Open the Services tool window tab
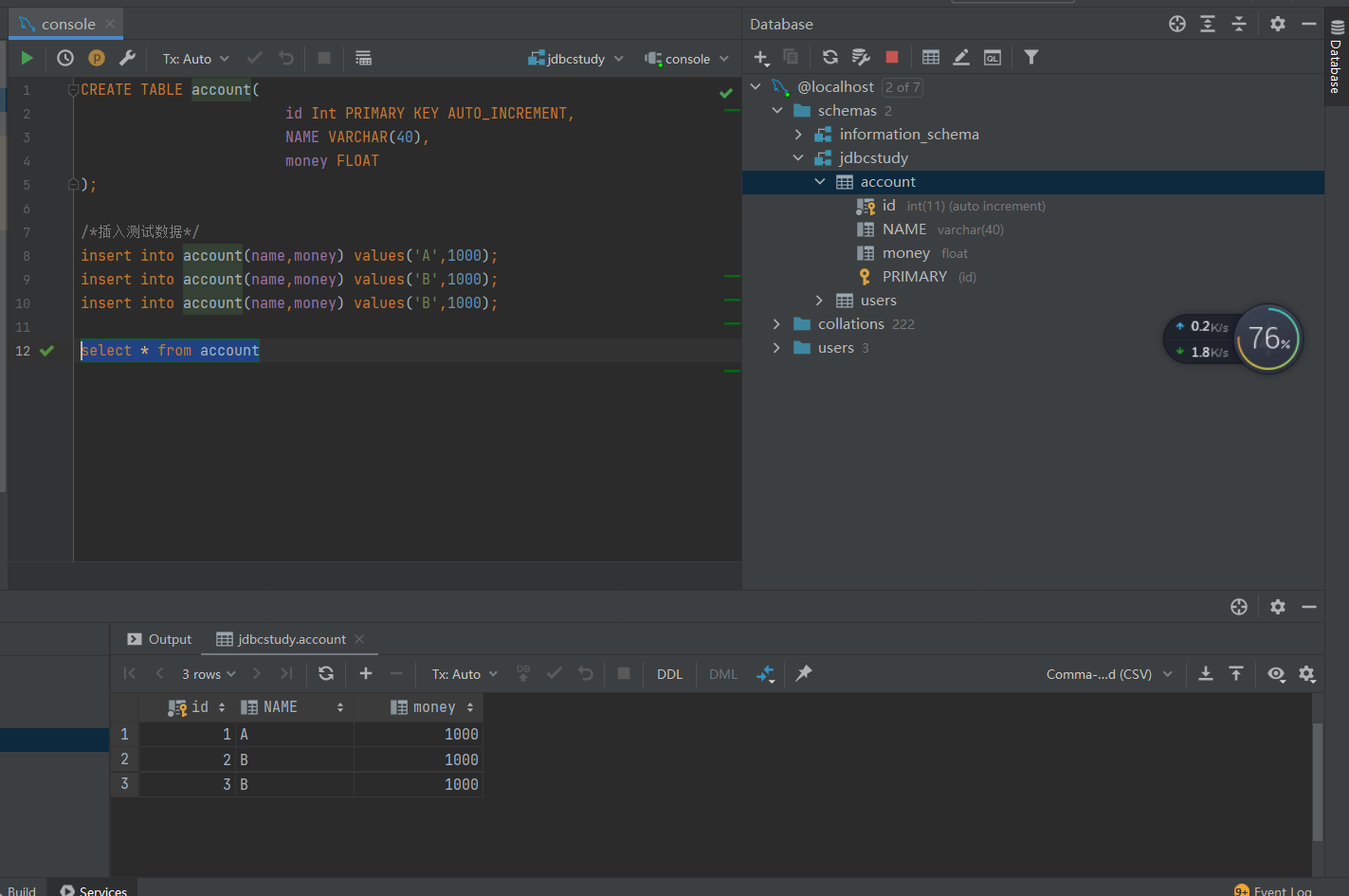 (94, 890)
